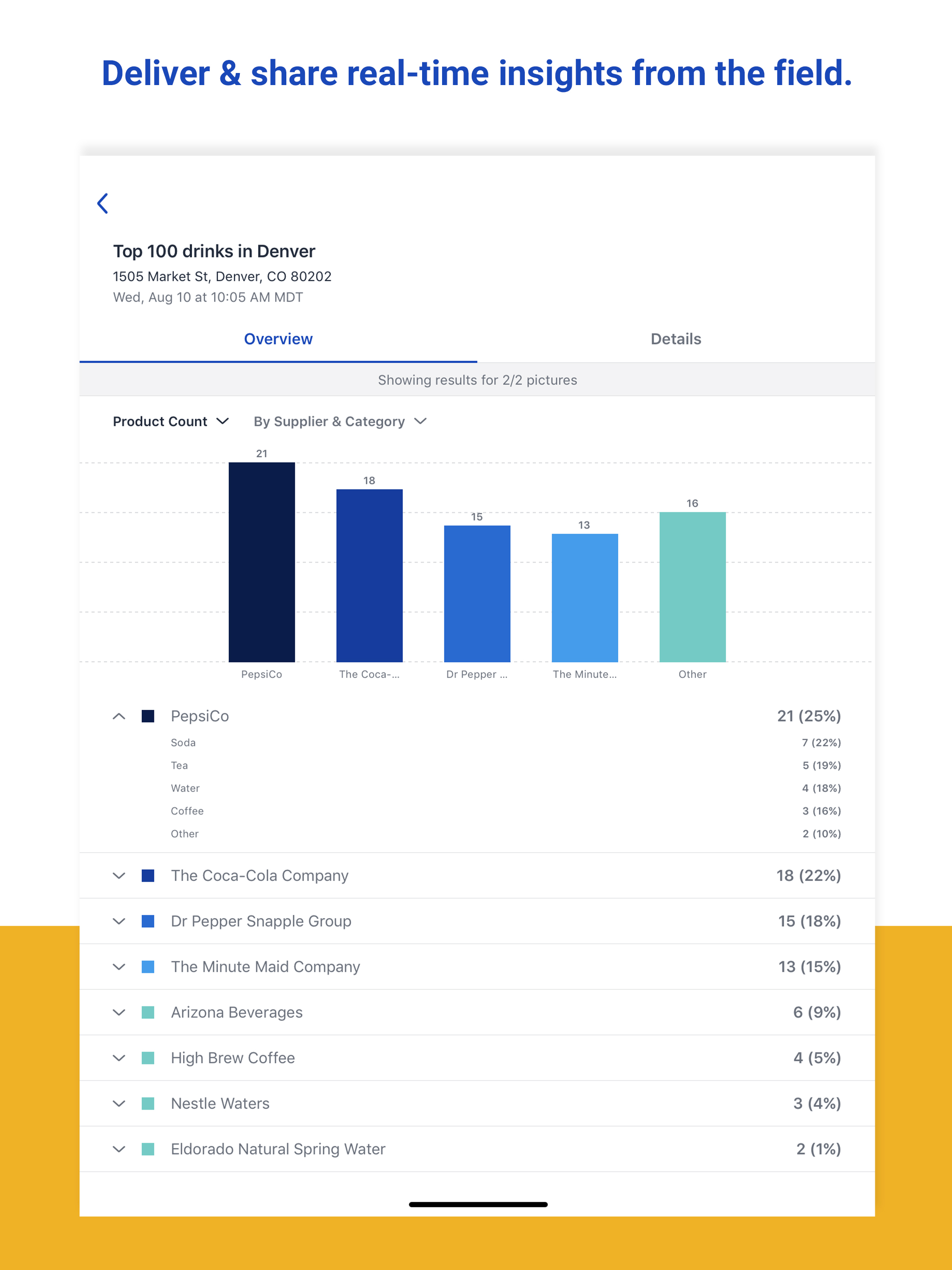Viewport: 952px width, 1270px height.
Task: Select The Coca-Cola bar showing 18
Action: (x=369, y=575)
